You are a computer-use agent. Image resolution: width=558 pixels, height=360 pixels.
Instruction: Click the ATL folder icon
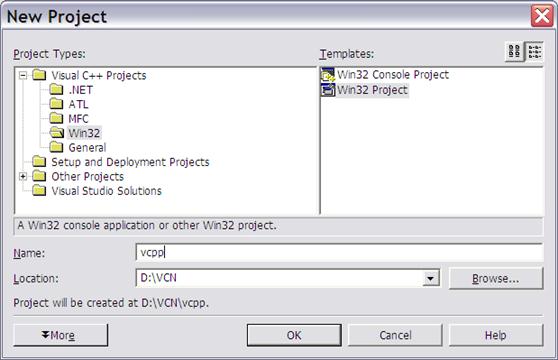(x=56, y=104)
